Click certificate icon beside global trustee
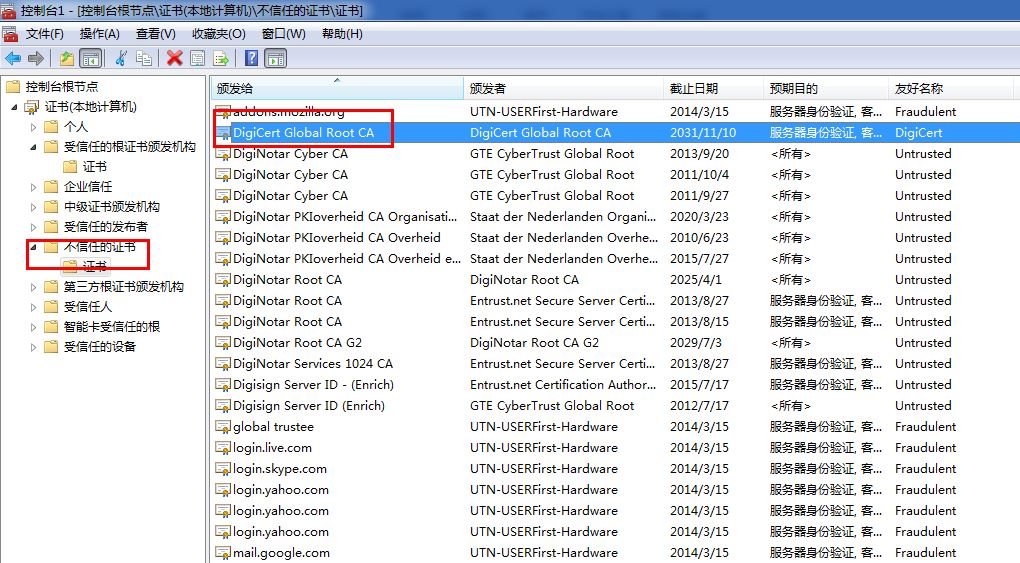1020x563 pixels. (223, 427)
